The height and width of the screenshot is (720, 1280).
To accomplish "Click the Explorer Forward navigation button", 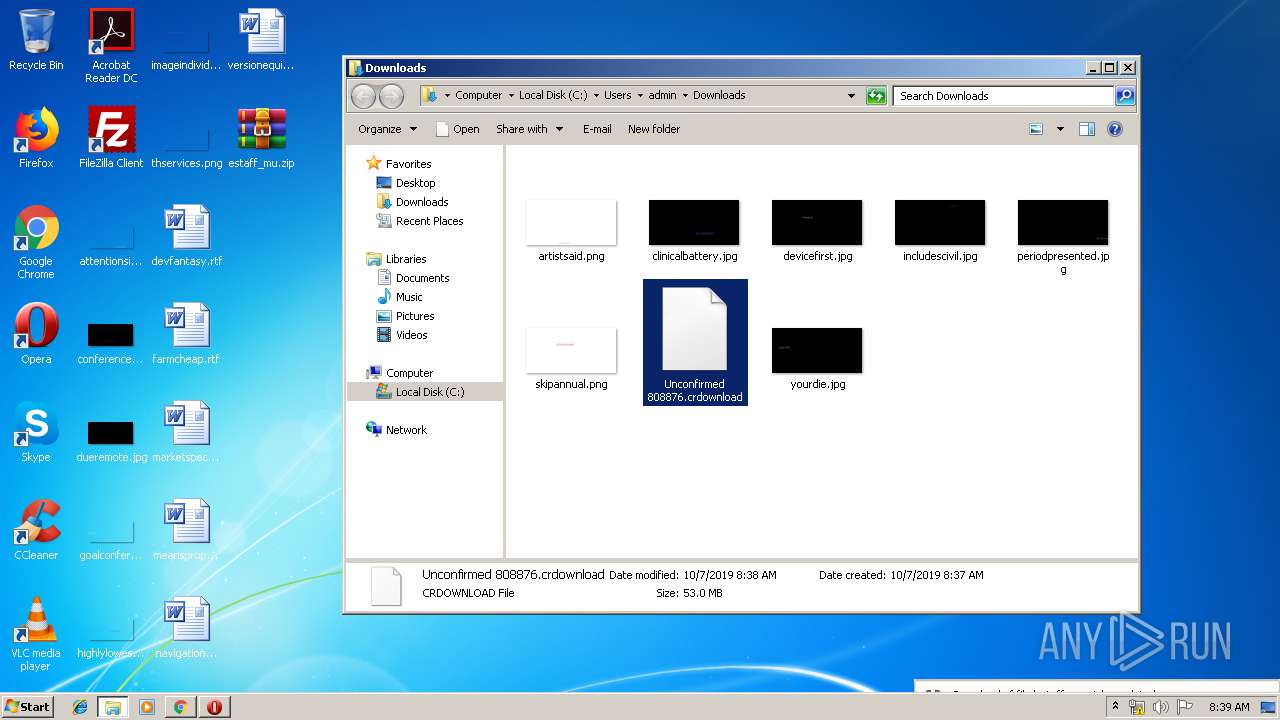I will (x=391, y=96).
